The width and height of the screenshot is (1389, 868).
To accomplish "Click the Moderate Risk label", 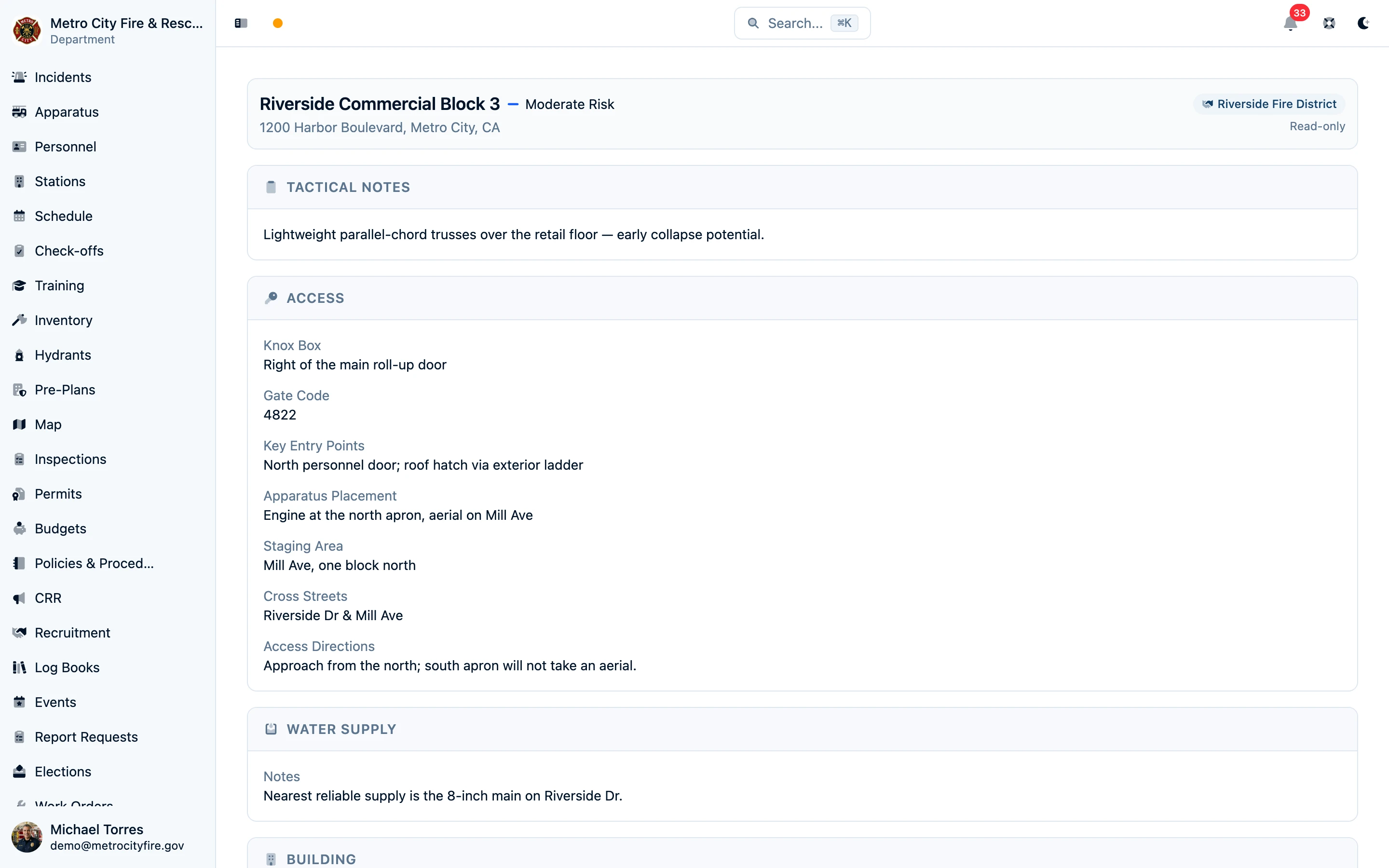I will 570,105.
